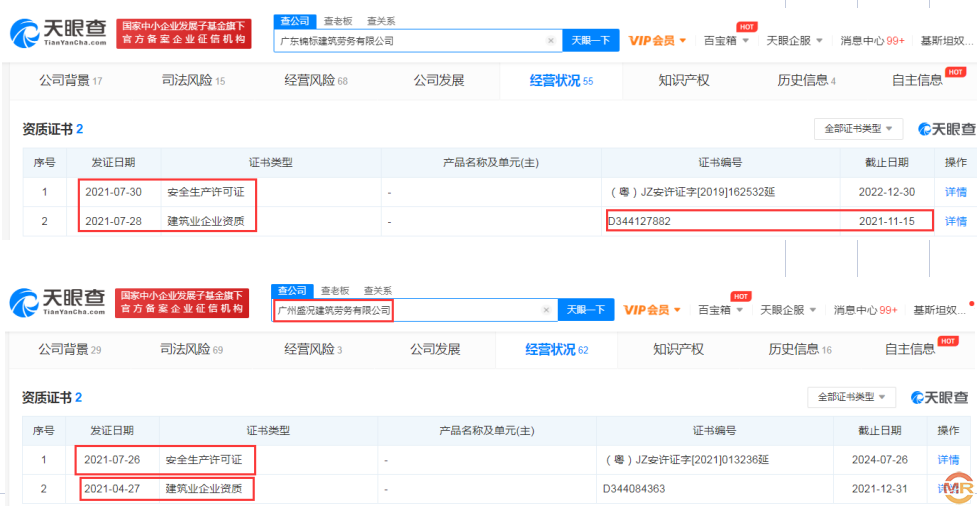Open 司法风险 15 tab

[193, 80]
